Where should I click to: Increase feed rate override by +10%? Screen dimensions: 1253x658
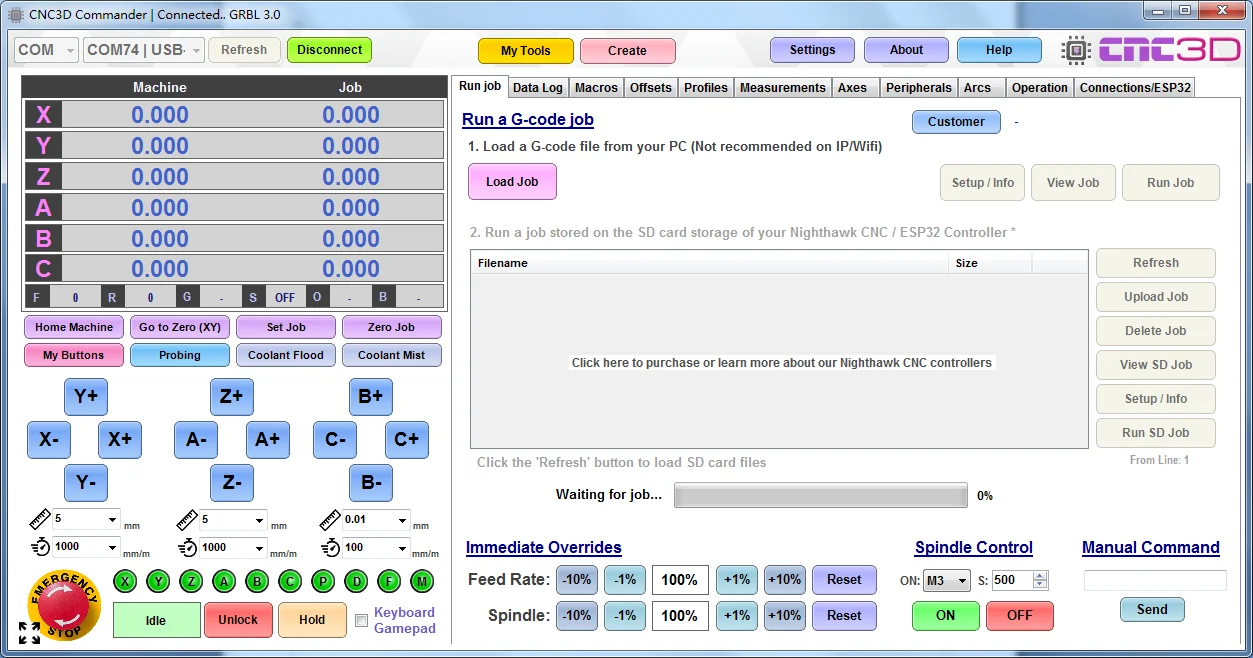coord(785,580)
